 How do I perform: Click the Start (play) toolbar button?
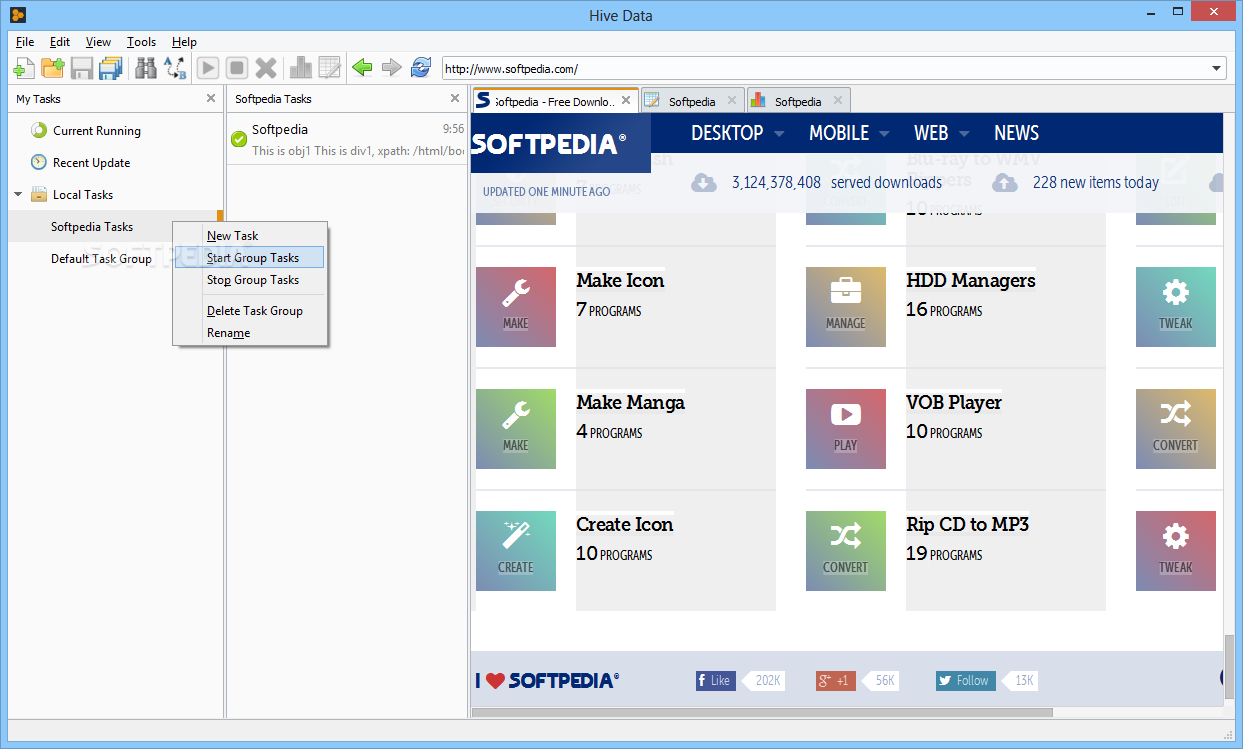coord(208,68)
